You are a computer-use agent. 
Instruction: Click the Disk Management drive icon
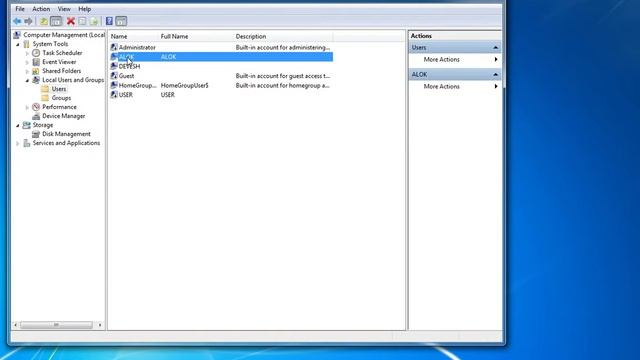coord(36,134)
